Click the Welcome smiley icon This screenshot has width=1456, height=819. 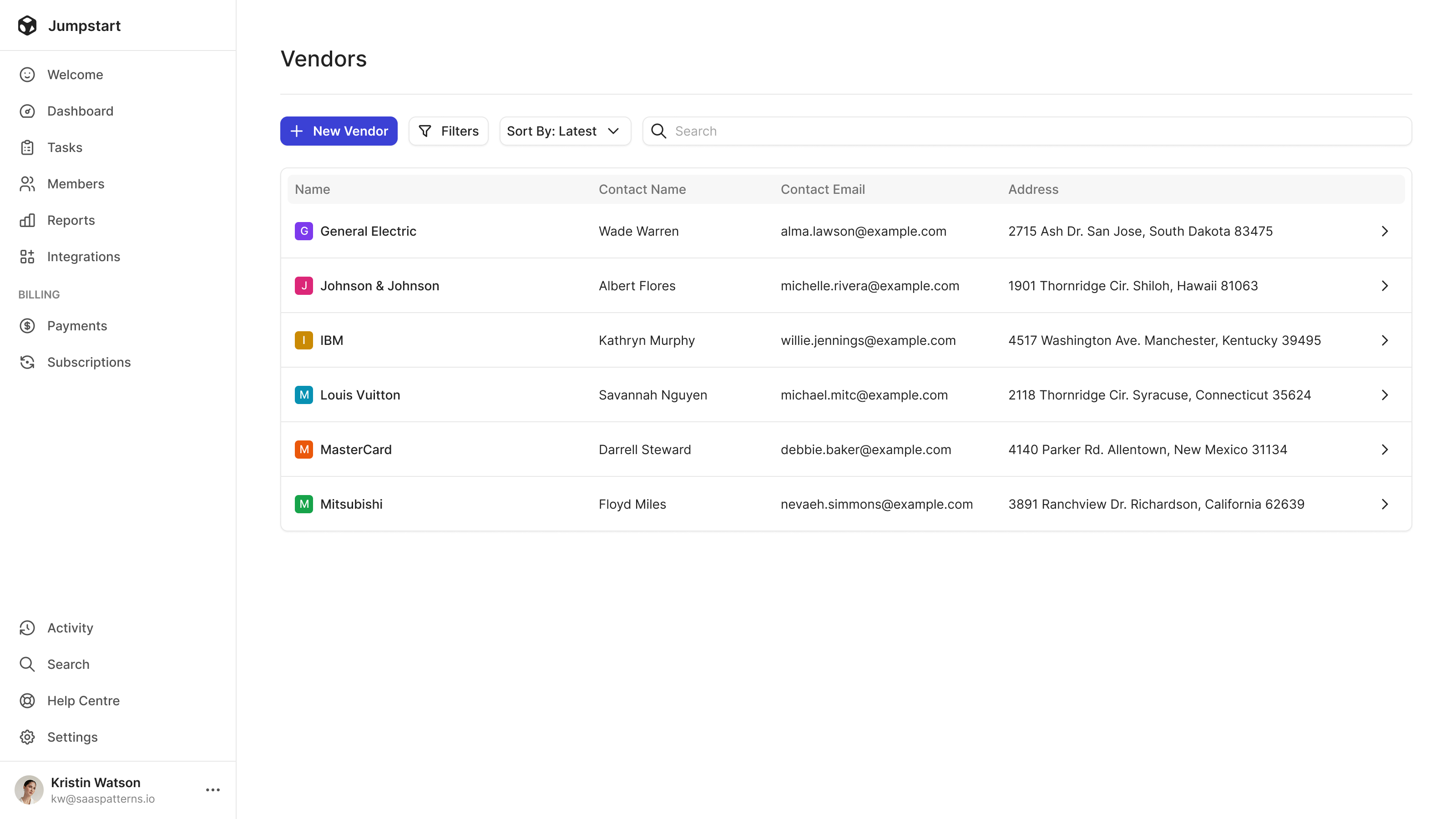[x=27, y=75]
